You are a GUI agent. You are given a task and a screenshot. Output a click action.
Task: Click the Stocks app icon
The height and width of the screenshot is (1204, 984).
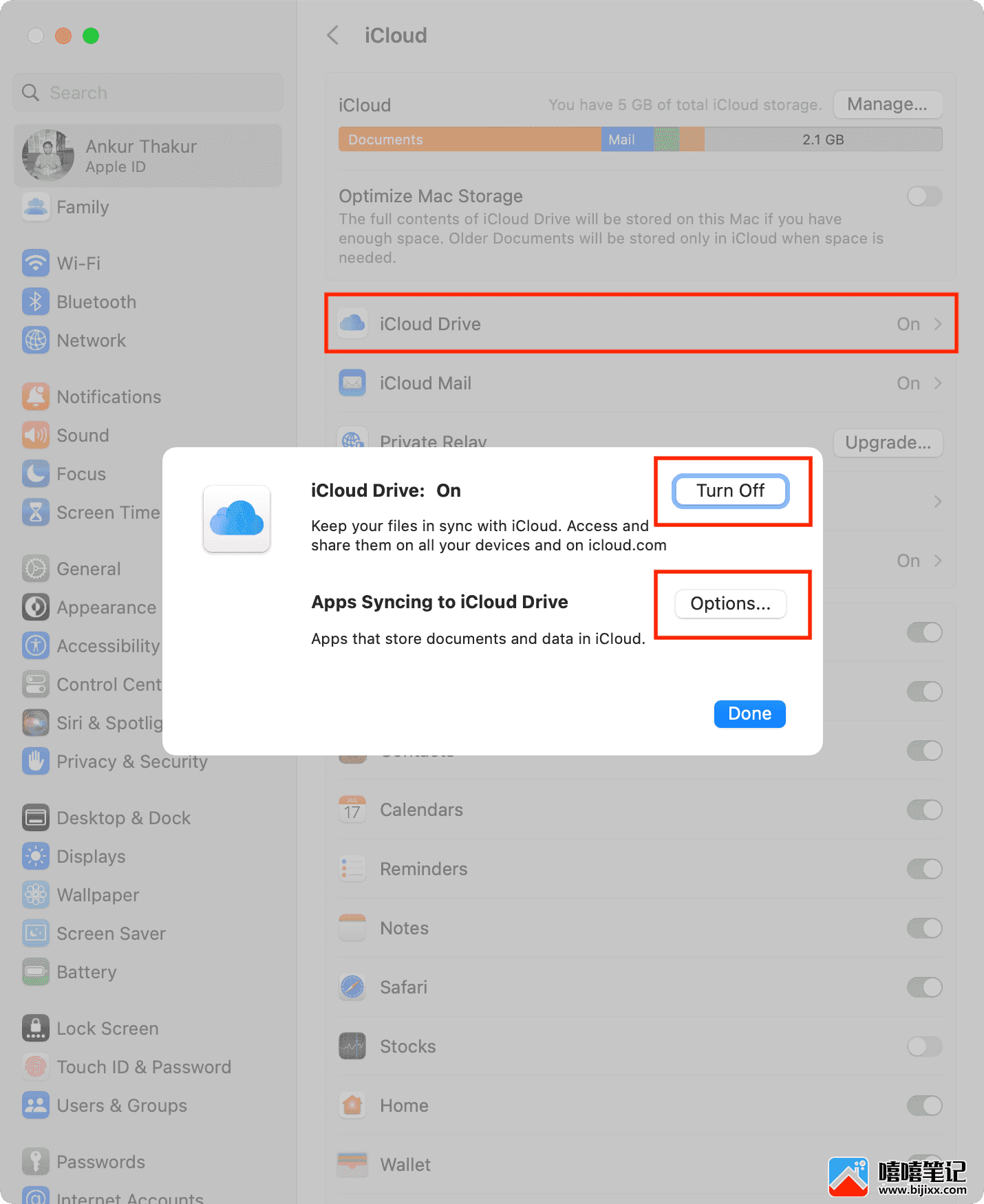[x=352, y=1046]
